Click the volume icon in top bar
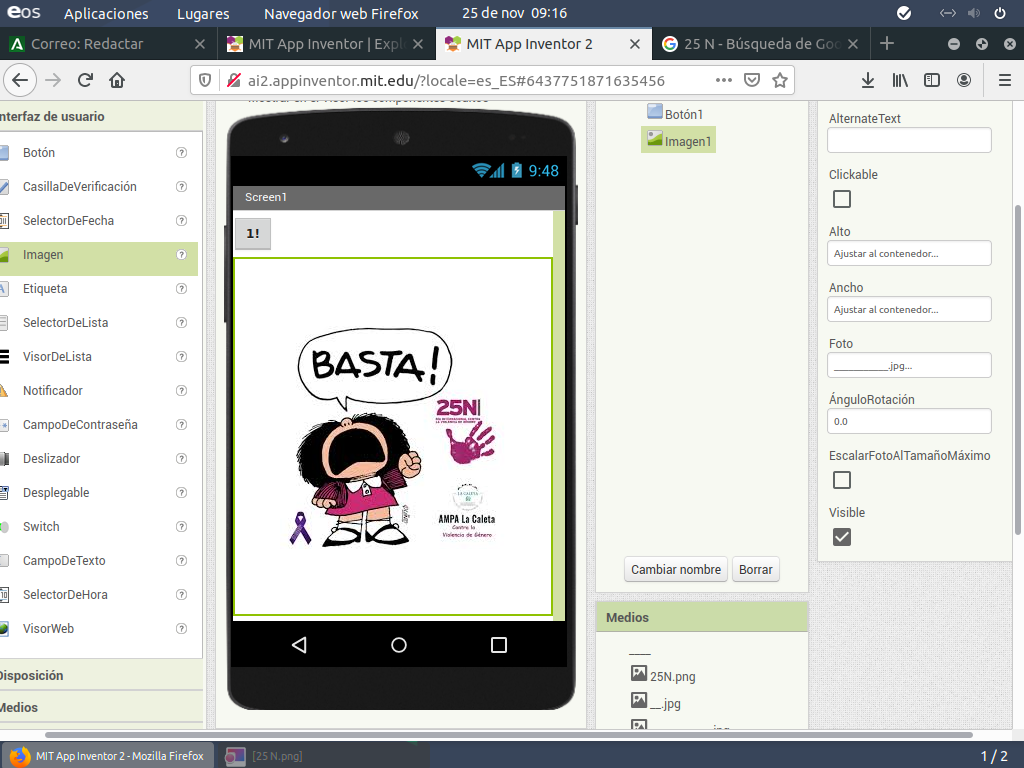 (974, 13)
